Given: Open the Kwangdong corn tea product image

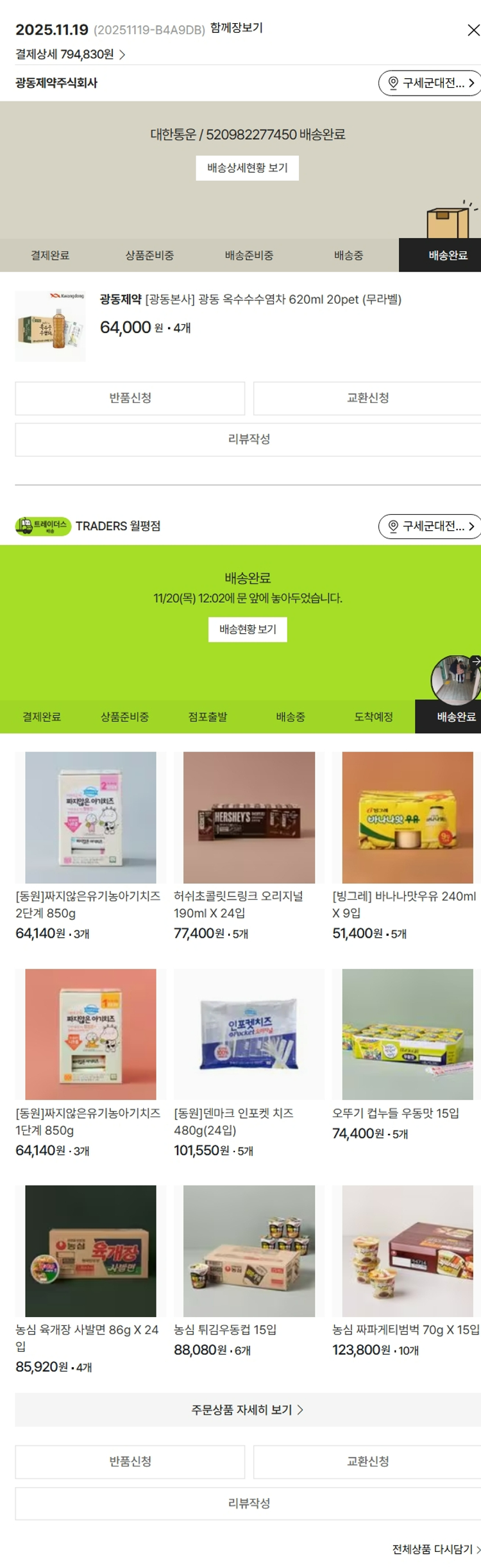Looking at the screenshot, I should (51, 326).
